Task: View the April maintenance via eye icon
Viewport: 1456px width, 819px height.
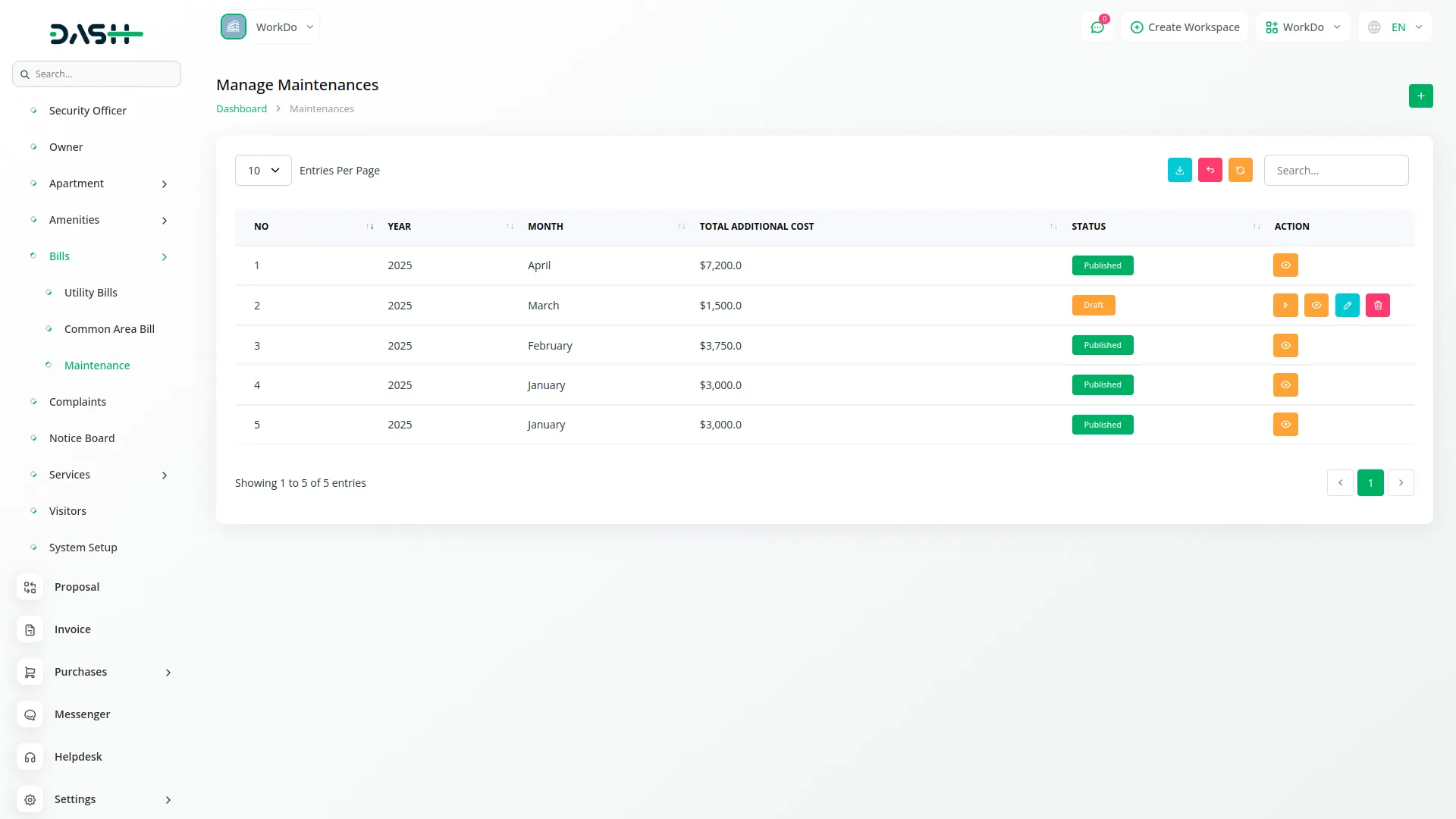Action: (x=1285, y=265)
